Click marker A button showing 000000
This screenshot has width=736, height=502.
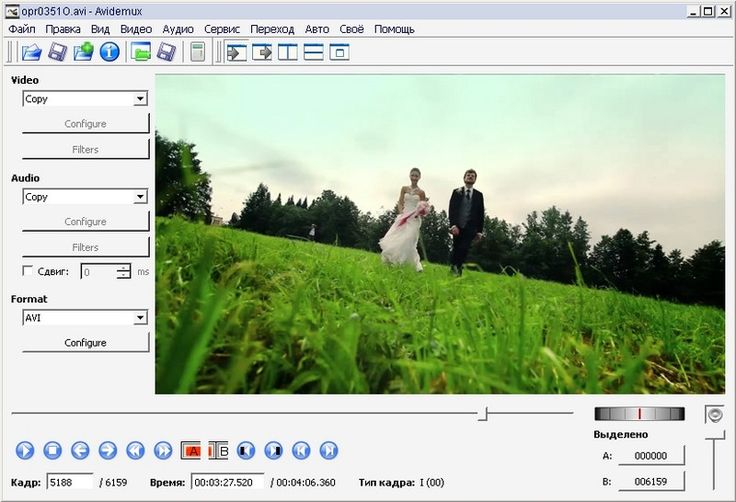(651, 456)
